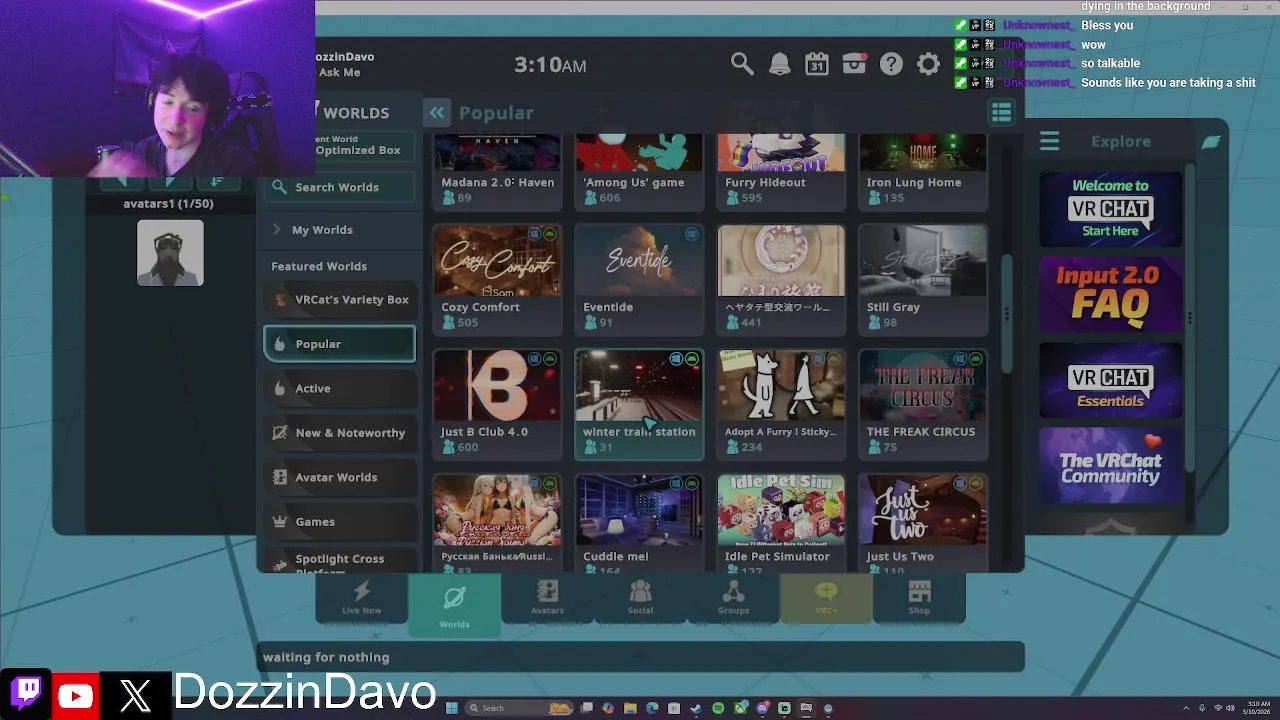Open the Furry Hideout world
This screenshot has height=720, width=1280.
coord(781,171)
